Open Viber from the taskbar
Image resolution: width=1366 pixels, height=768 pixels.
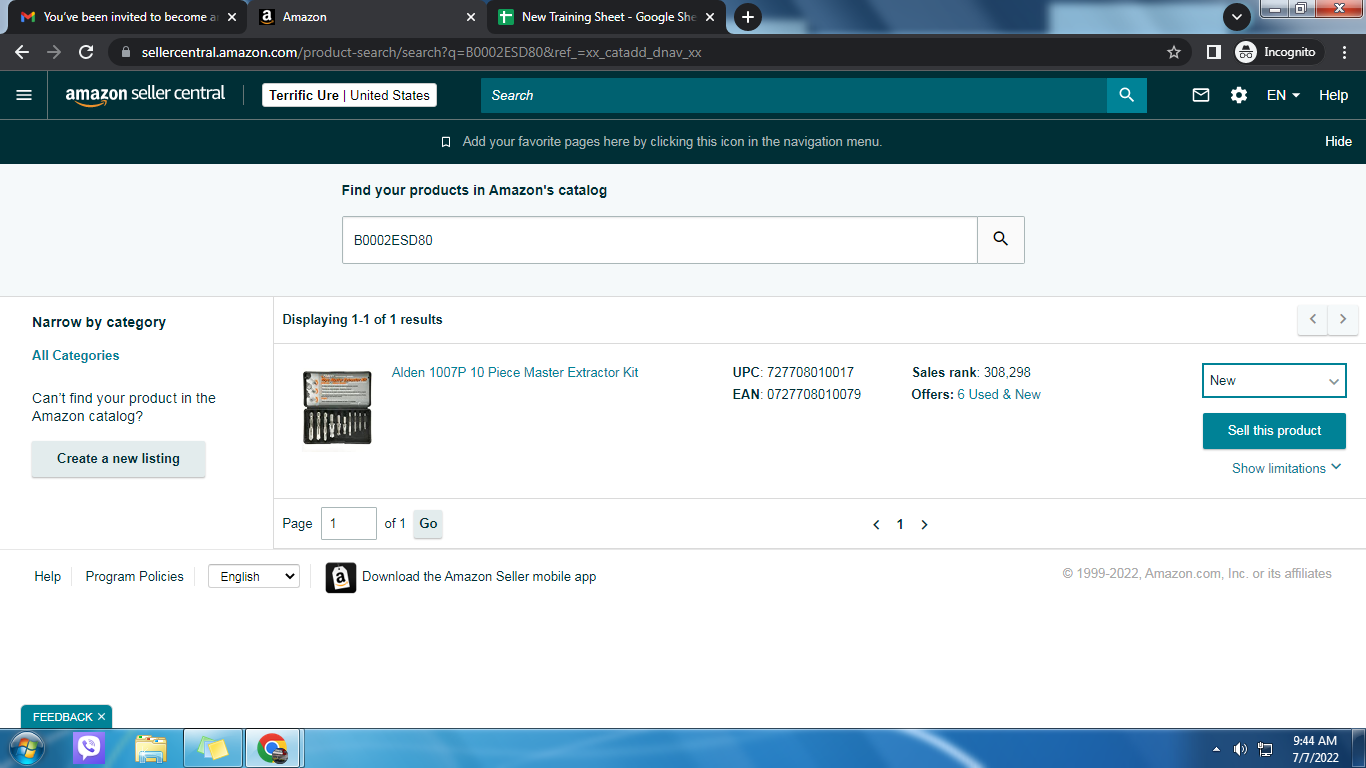click(89, 748)
